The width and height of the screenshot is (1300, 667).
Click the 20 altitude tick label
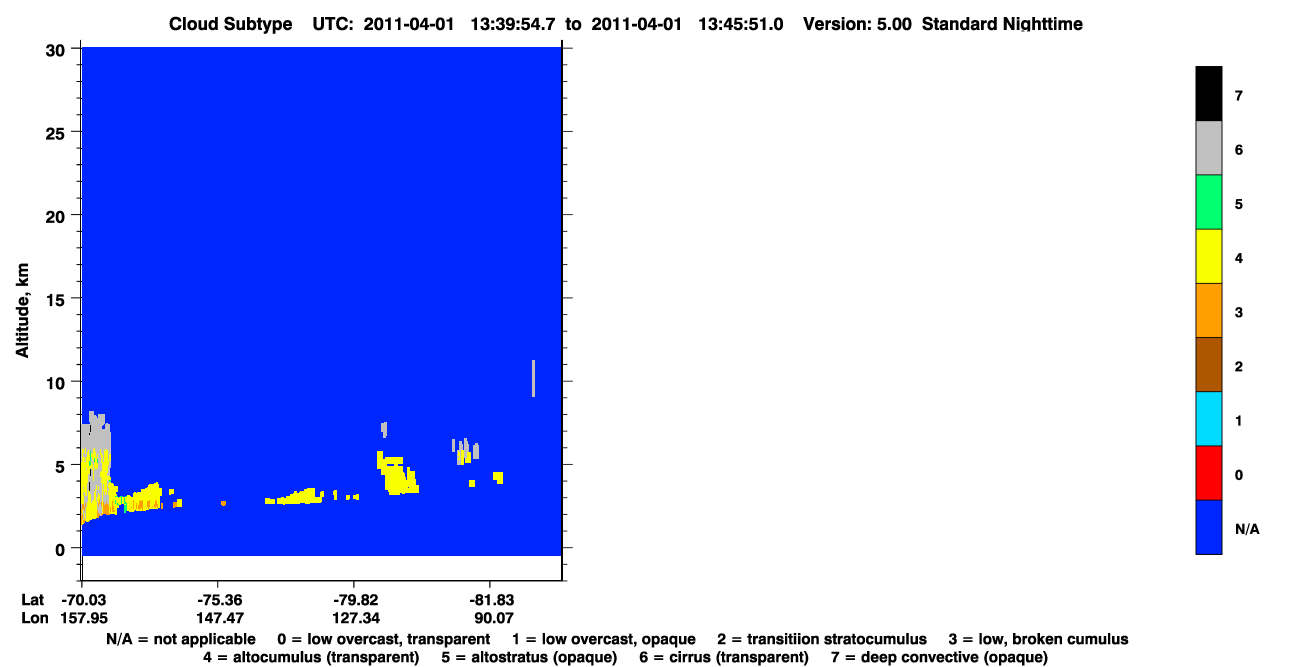click(x=57, y=216)
